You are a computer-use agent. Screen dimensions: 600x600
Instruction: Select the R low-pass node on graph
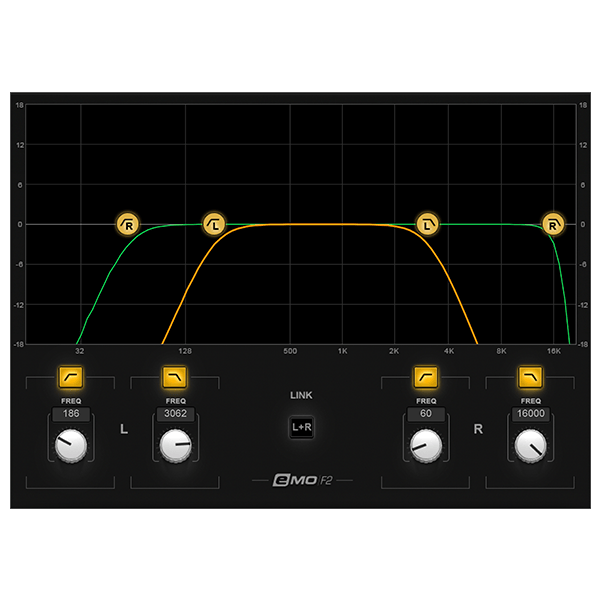click(553, 225)
